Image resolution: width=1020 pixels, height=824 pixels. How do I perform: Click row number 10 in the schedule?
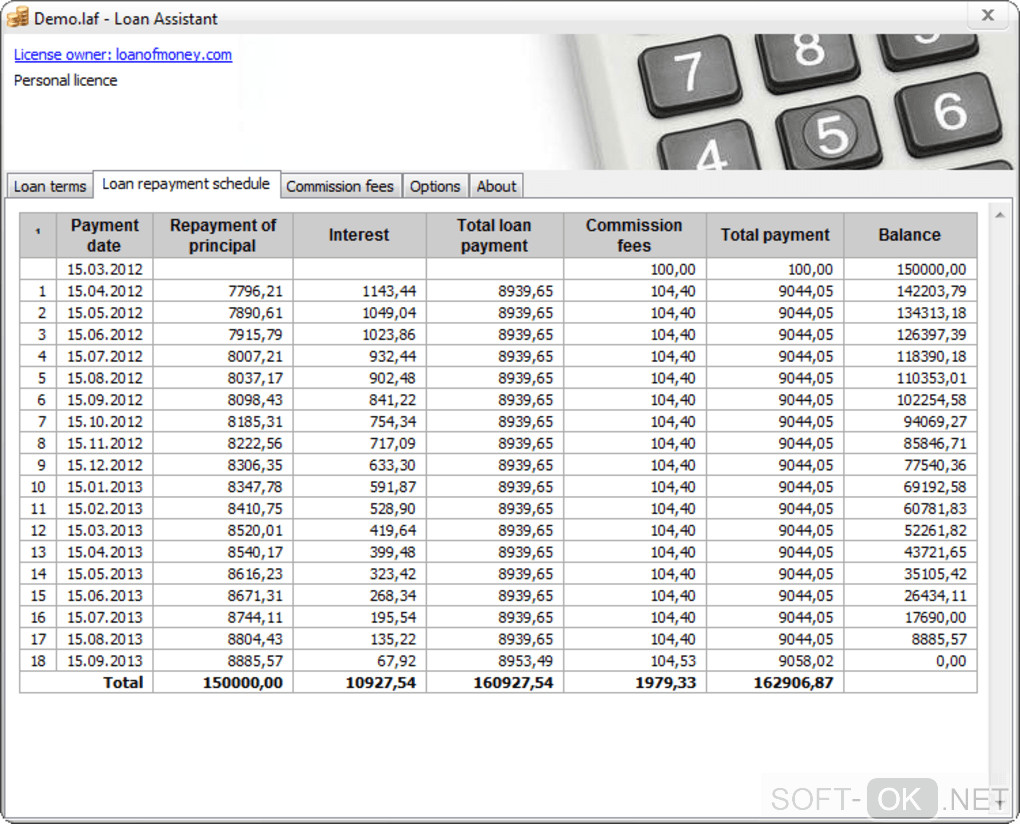pyautogui.click(x=38, y=487)
